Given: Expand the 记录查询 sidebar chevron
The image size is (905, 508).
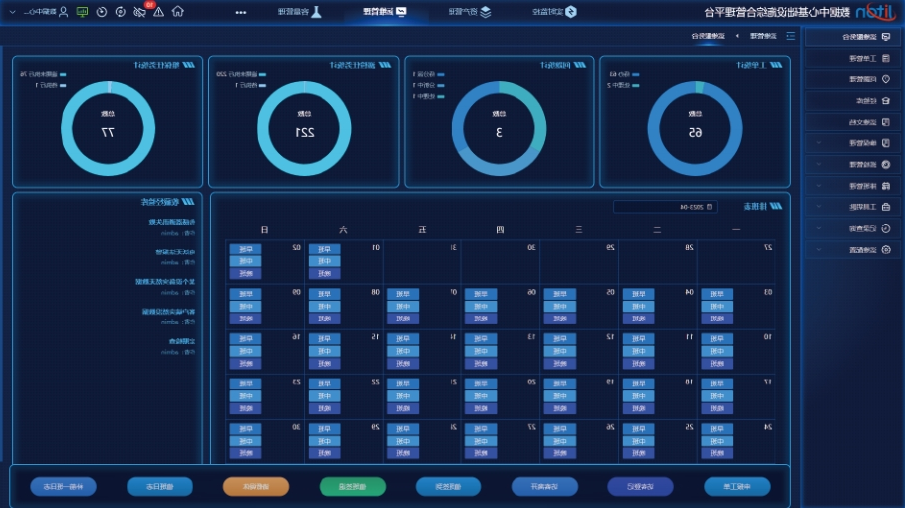Looking at the screenshot, I should [x=819, y=228].
